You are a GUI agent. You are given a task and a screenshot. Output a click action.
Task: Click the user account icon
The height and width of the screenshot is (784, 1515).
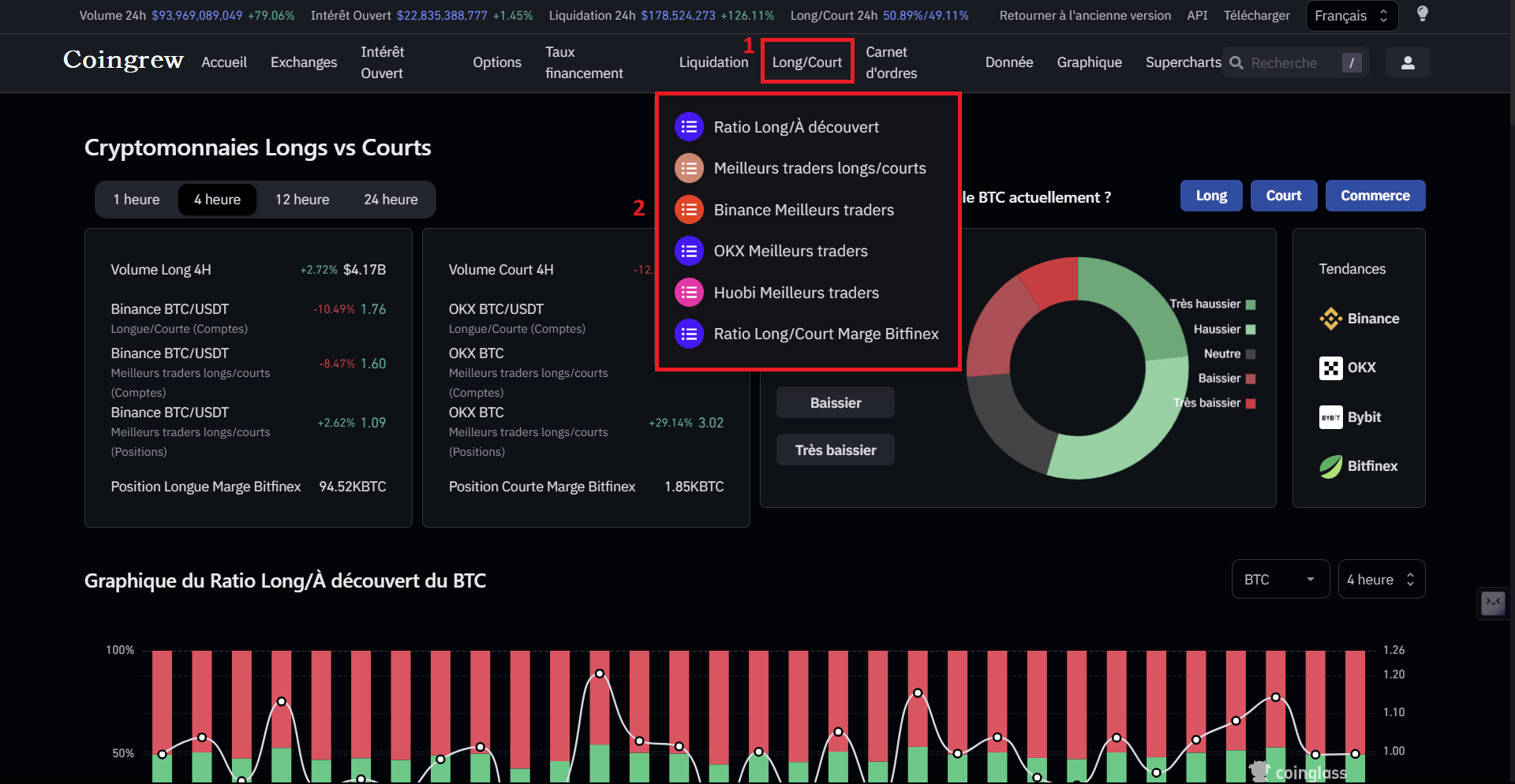click(1408, 62)
